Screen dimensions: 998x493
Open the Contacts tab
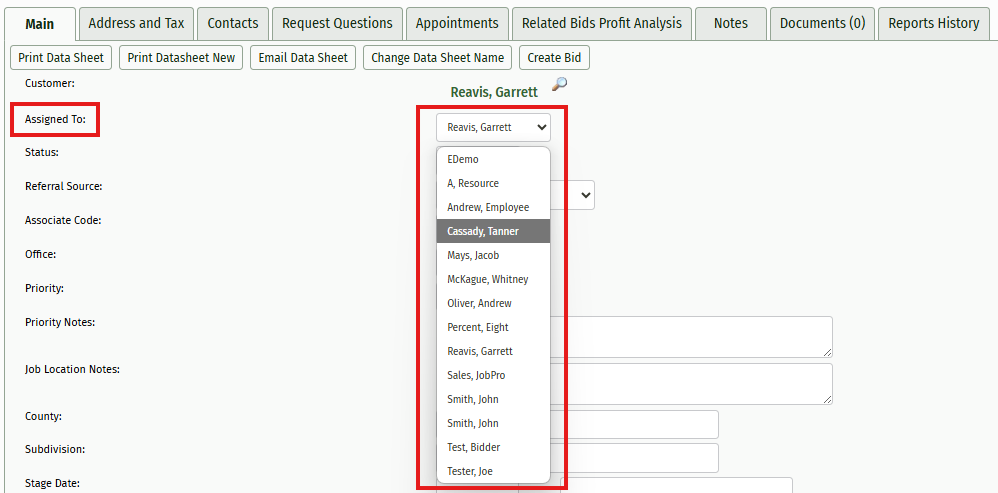click(233, 23)
